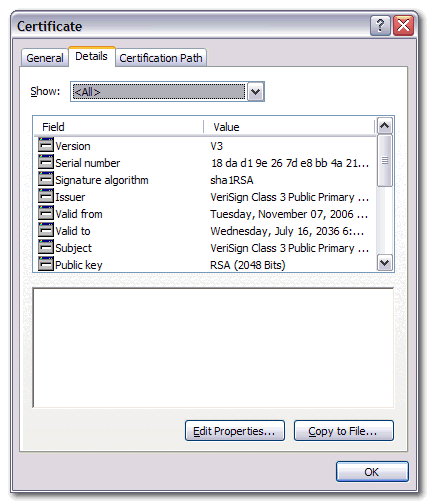
Task: Click the Valid to field icon
Action: tap(46, 230)
